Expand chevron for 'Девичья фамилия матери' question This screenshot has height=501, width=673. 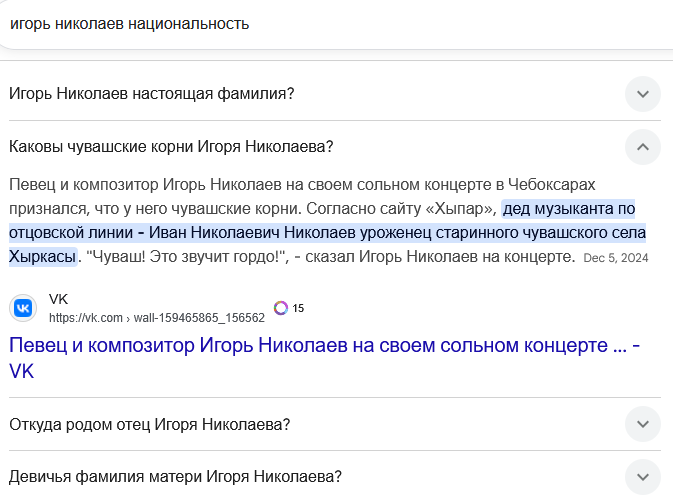click(643, 476)
